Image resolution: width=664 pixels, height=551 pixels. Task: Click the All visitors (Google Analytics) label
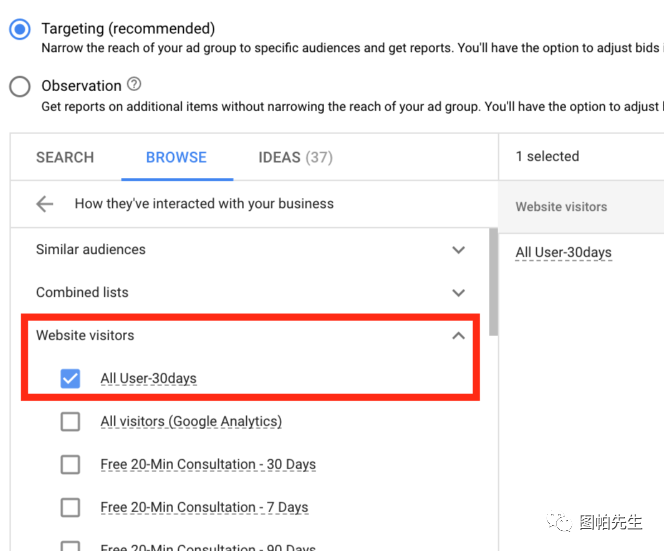tap(191, 422)
